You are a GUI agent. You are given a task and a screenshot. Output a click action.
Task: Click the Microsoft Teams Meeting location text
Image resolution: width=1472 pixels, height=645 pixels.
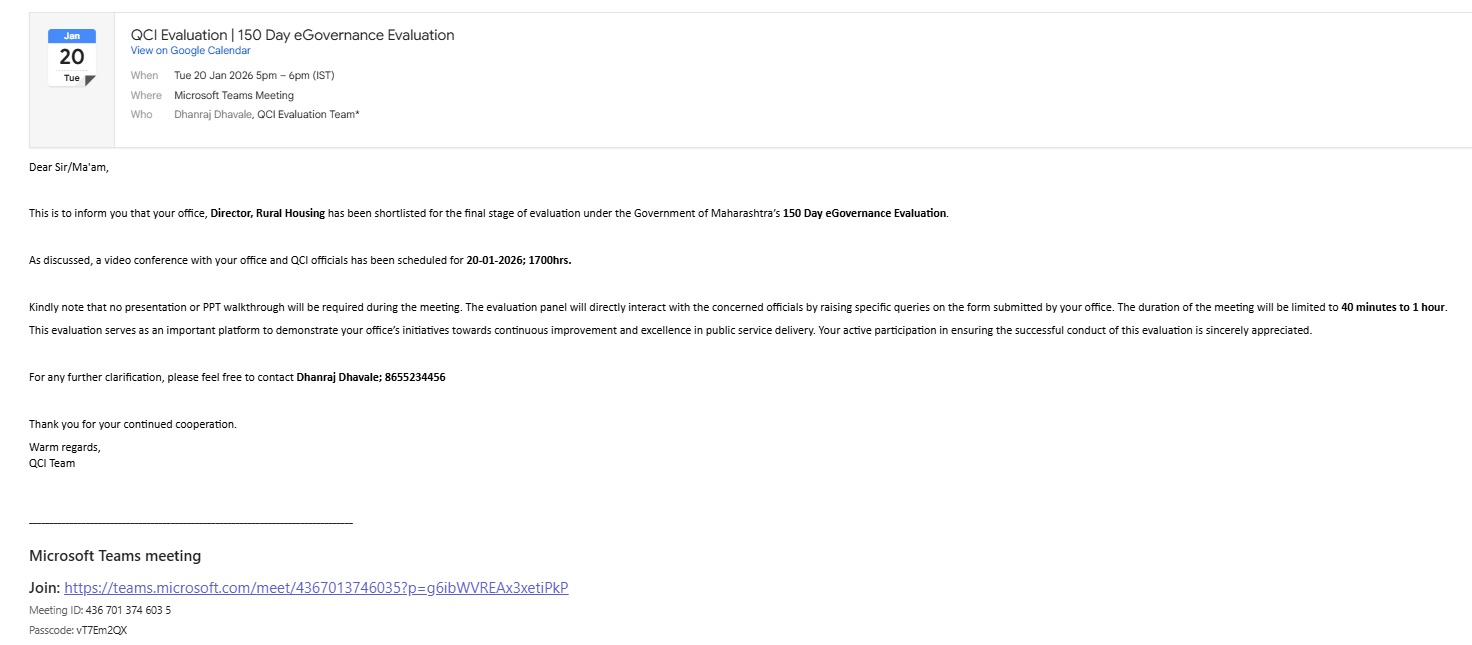(x=234, y=95)
